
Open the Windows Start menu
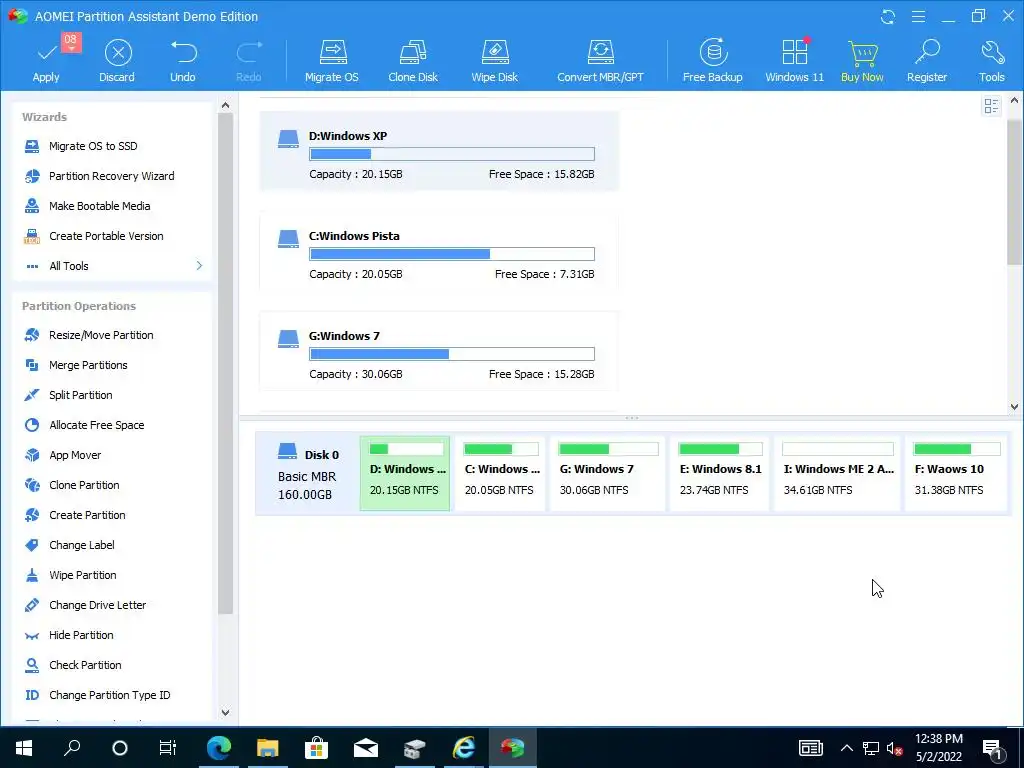coord(24,748)
